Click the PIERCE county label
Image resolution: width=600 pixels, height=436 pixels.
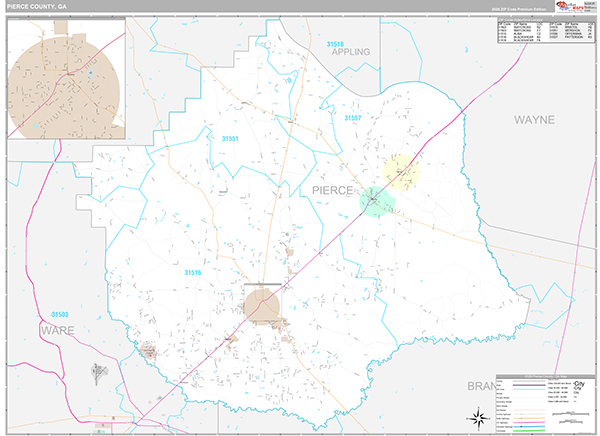pyautogui.click(x=332, y=190)
